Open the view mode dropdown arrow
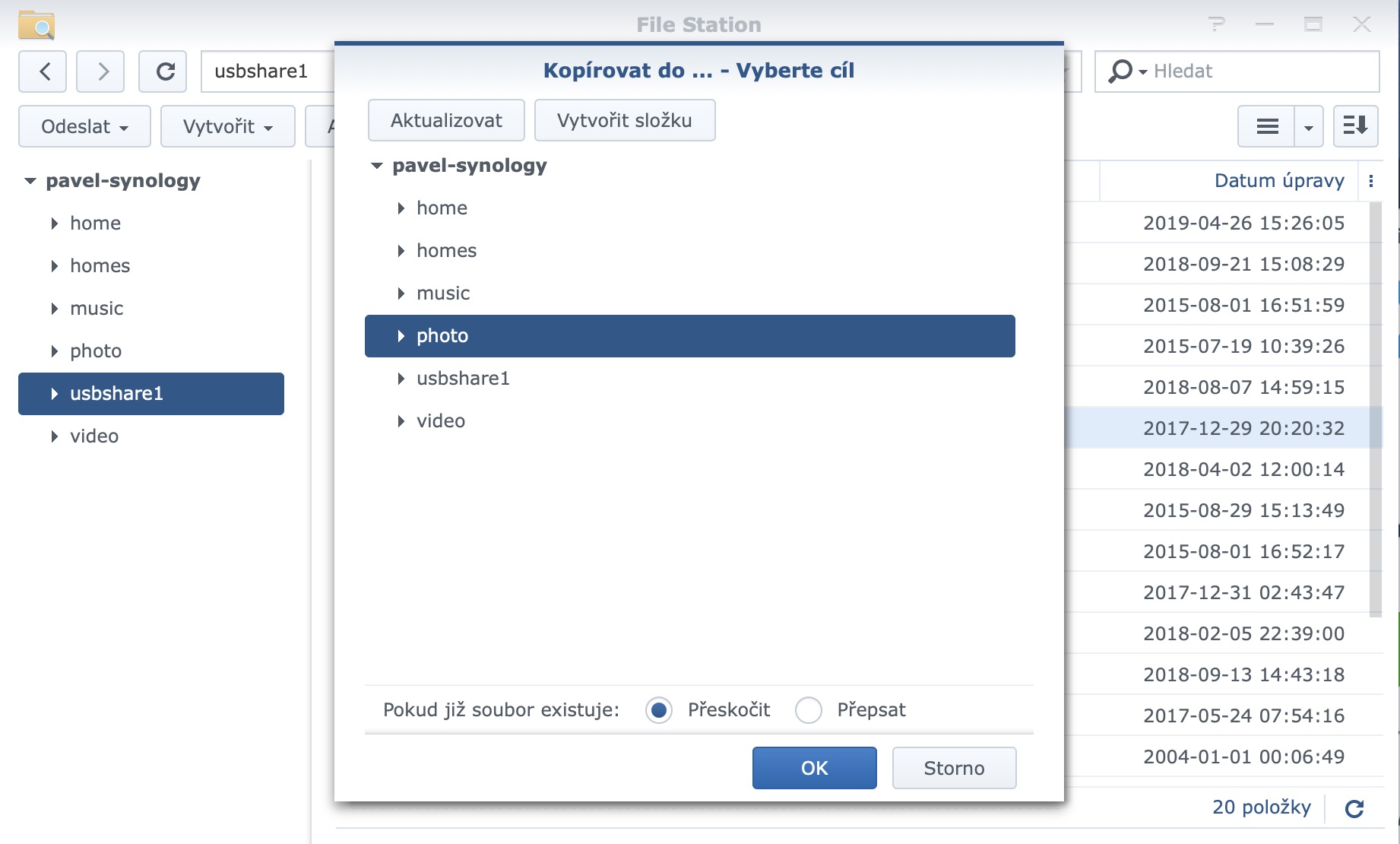The height and width of the screenshot is (844, 1400). tap(1309, 126)
